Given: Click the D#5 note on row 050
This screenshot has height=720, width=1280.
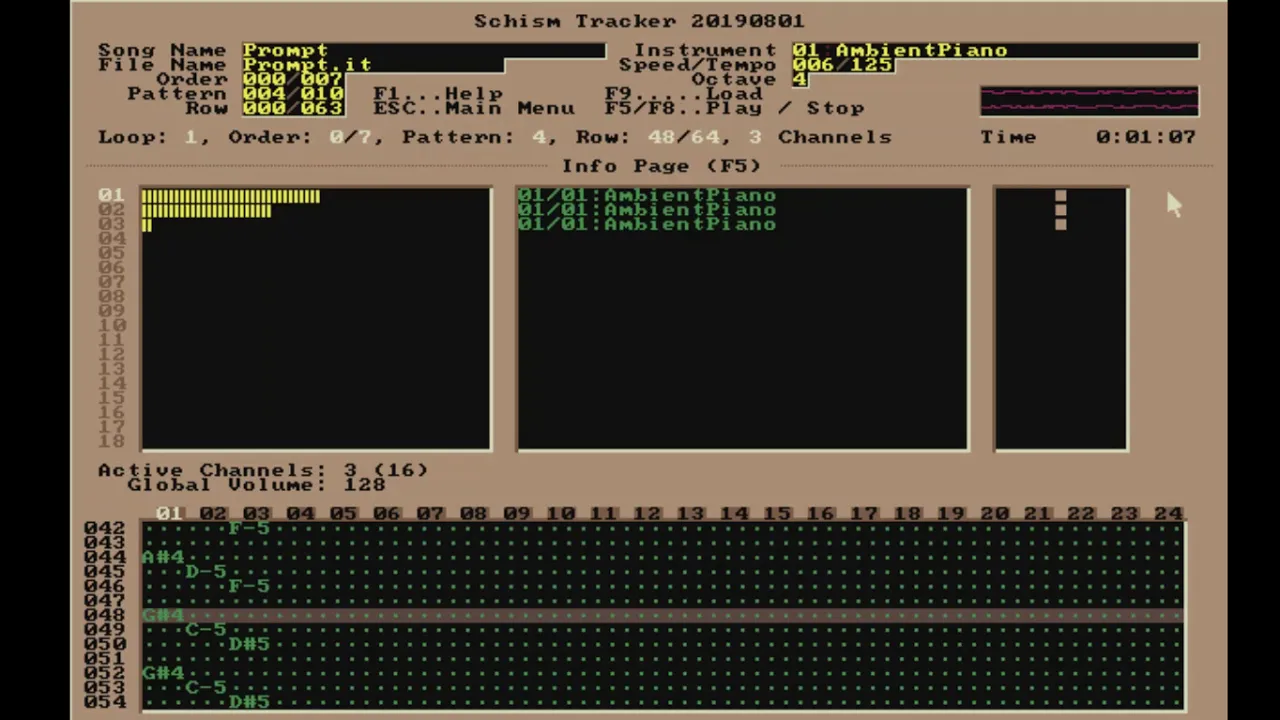Looking at the screenshot, I should click(249, 644).
